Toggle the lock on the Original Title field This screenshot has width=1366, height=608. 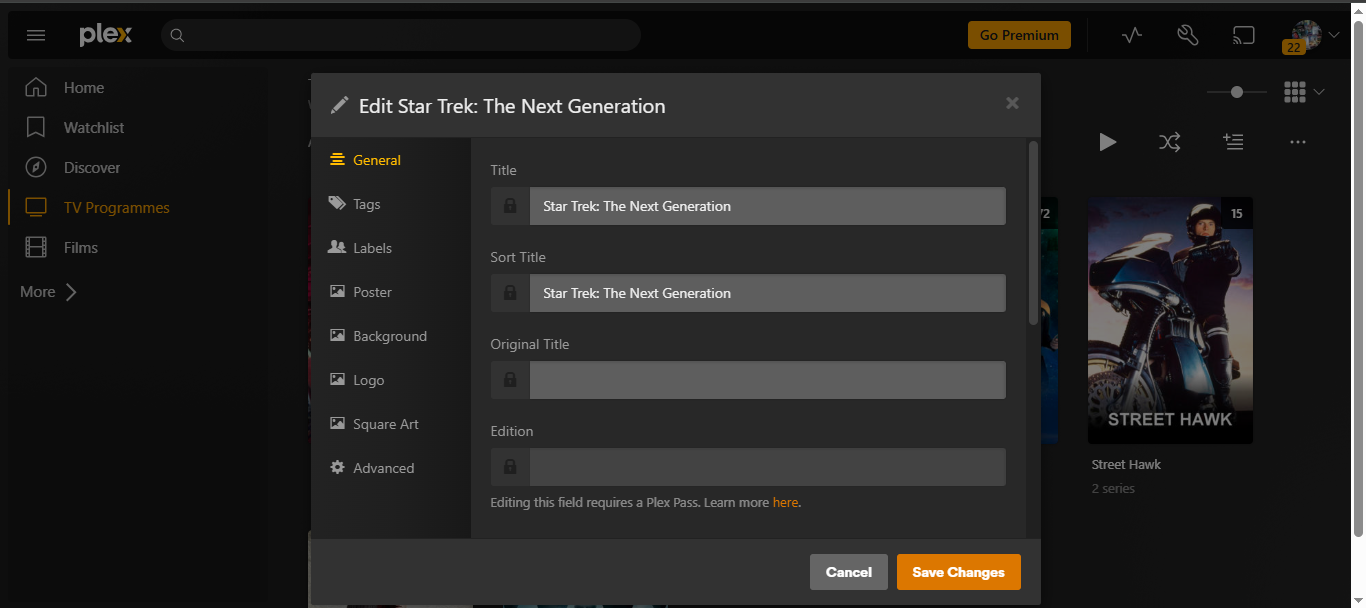coord(510,380)
